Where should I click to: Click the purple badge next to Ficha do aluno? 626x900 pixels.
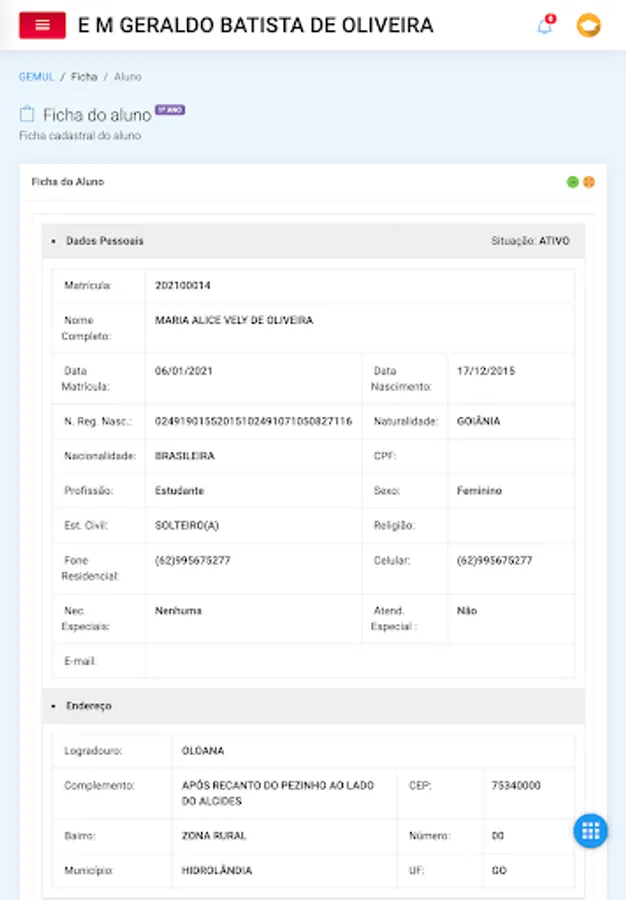click(x=170, y=110)
